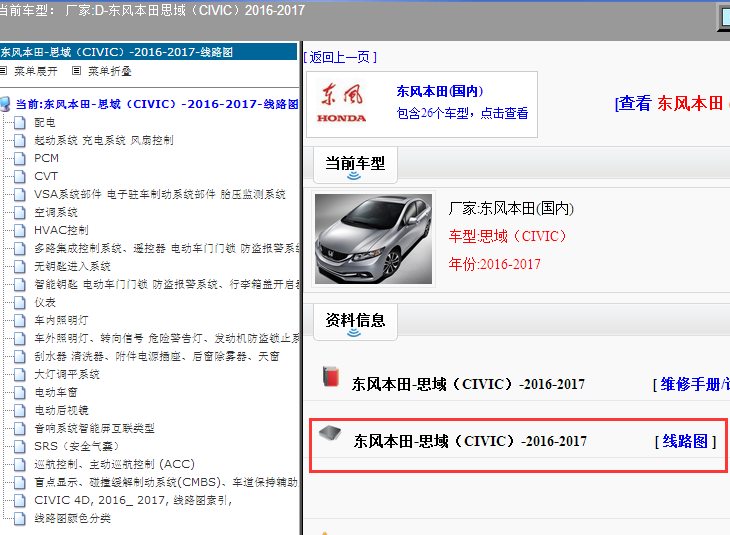Click 车型:思域（CIVIC）text
Viewport: 730px width, 535px height.
pos(507,237)
